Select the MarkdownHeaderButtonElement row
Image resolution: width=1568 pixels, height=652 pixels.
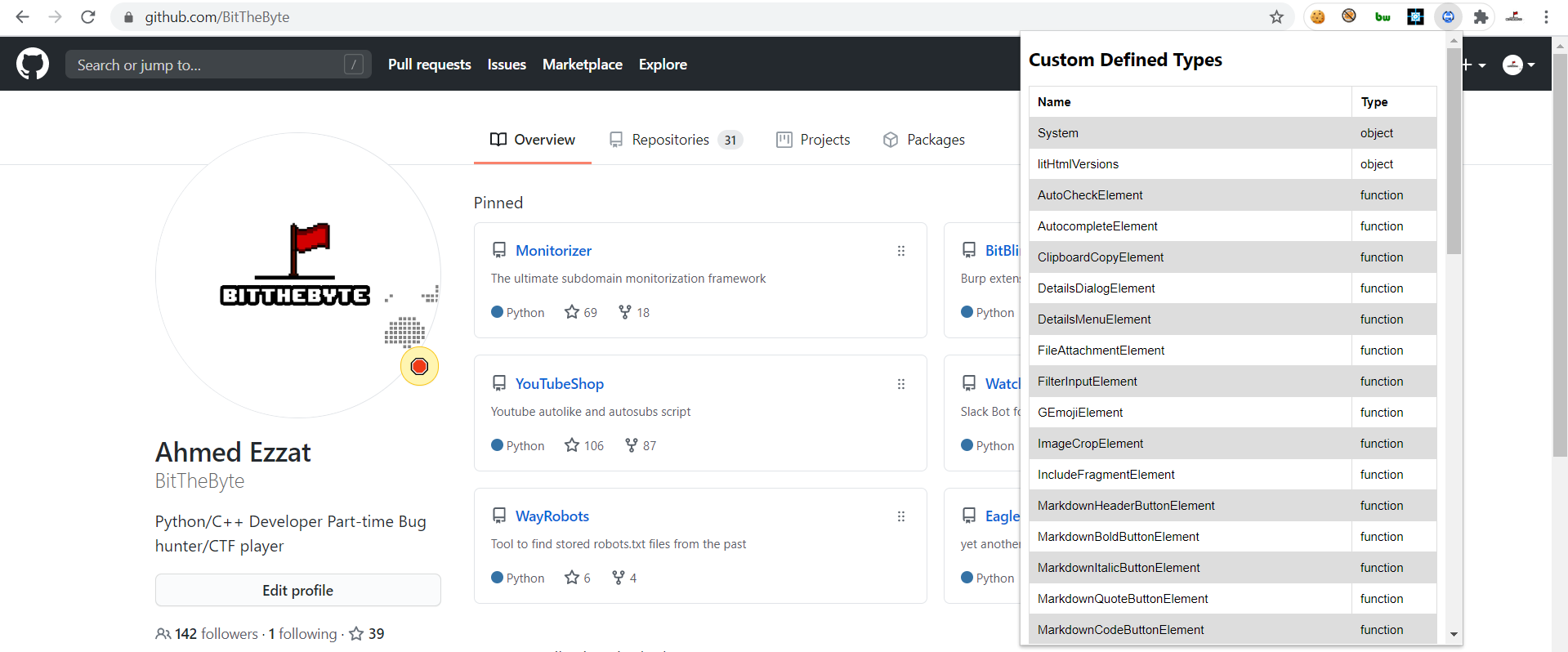[x=1233, y=506]
